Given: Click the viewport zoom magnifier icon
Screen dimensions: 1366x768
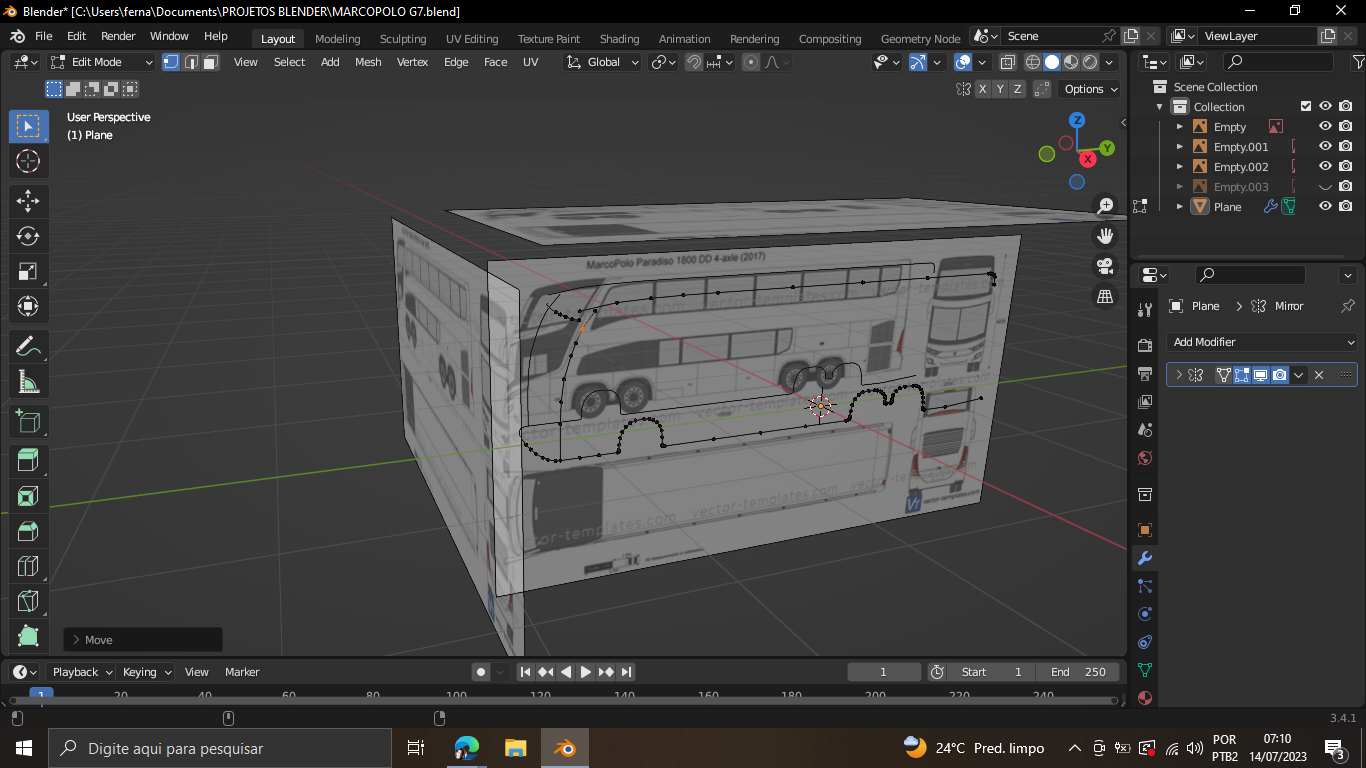Looking at the screenshot, I should 1105,206.
